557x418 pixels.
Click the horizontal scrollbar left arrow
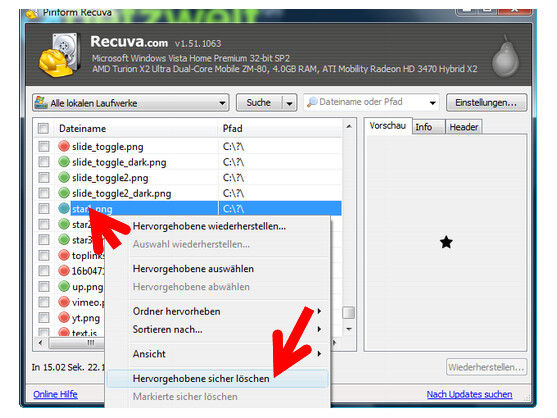pos(40,343)
